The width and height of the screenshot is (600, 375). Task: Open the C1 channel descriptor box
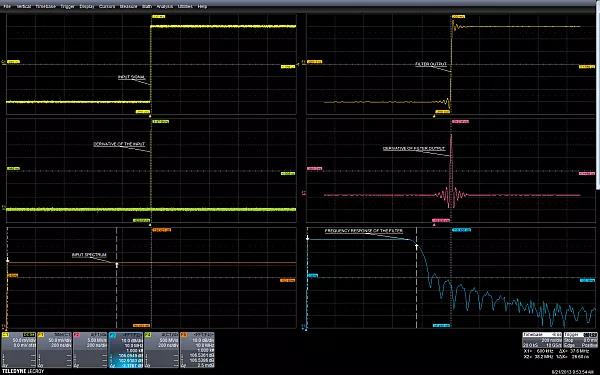[18, 350]
